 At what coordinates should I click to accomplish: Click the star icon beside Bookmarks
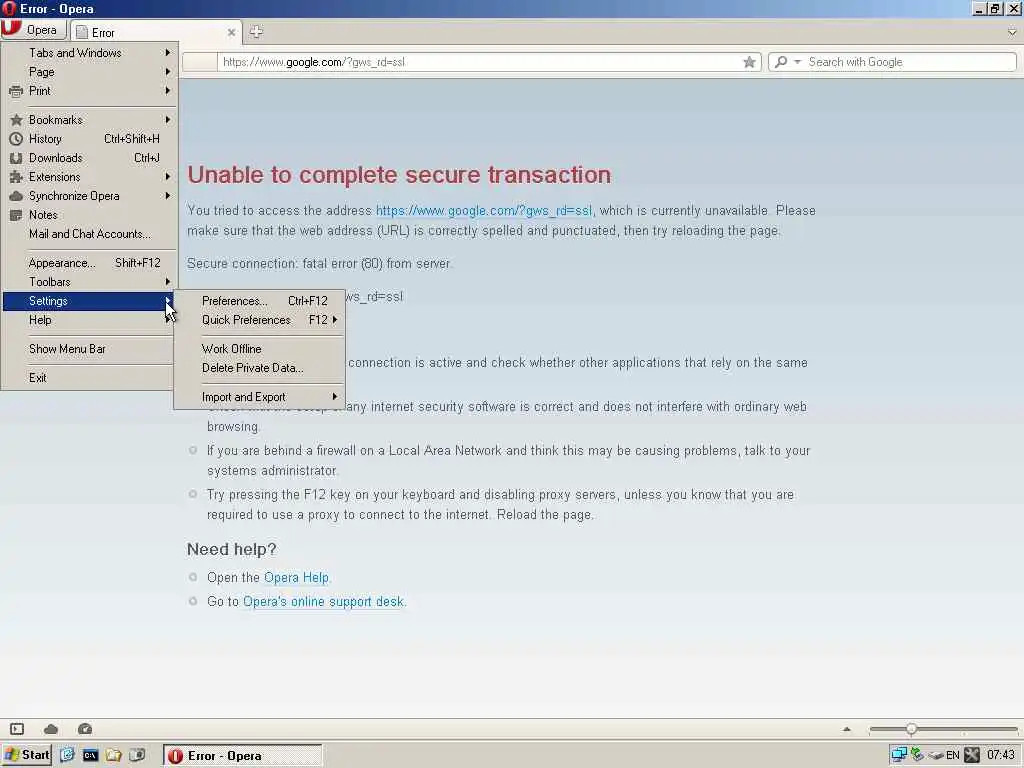click(x=16, y=120)
